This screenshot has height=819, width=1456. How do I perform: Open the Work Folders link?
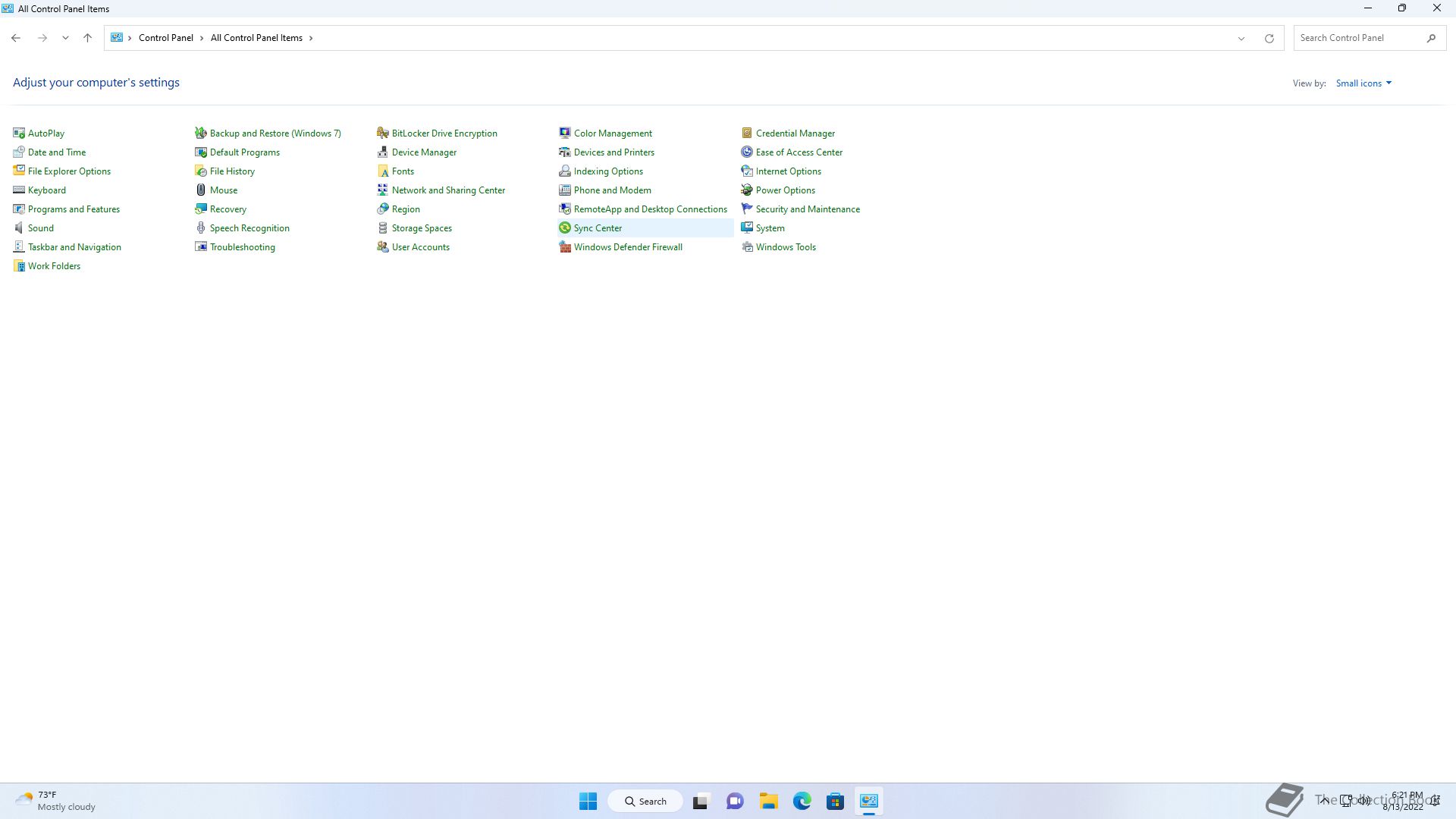click(54, 266)
